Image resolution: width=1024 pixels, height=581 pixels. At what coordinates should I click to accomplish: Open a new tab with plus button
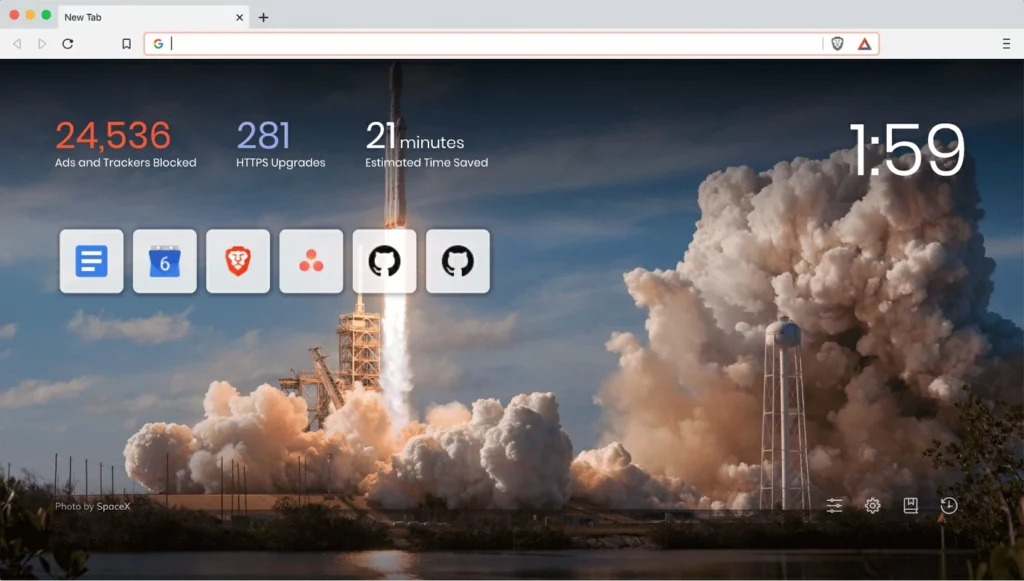(x=264, y=17)
